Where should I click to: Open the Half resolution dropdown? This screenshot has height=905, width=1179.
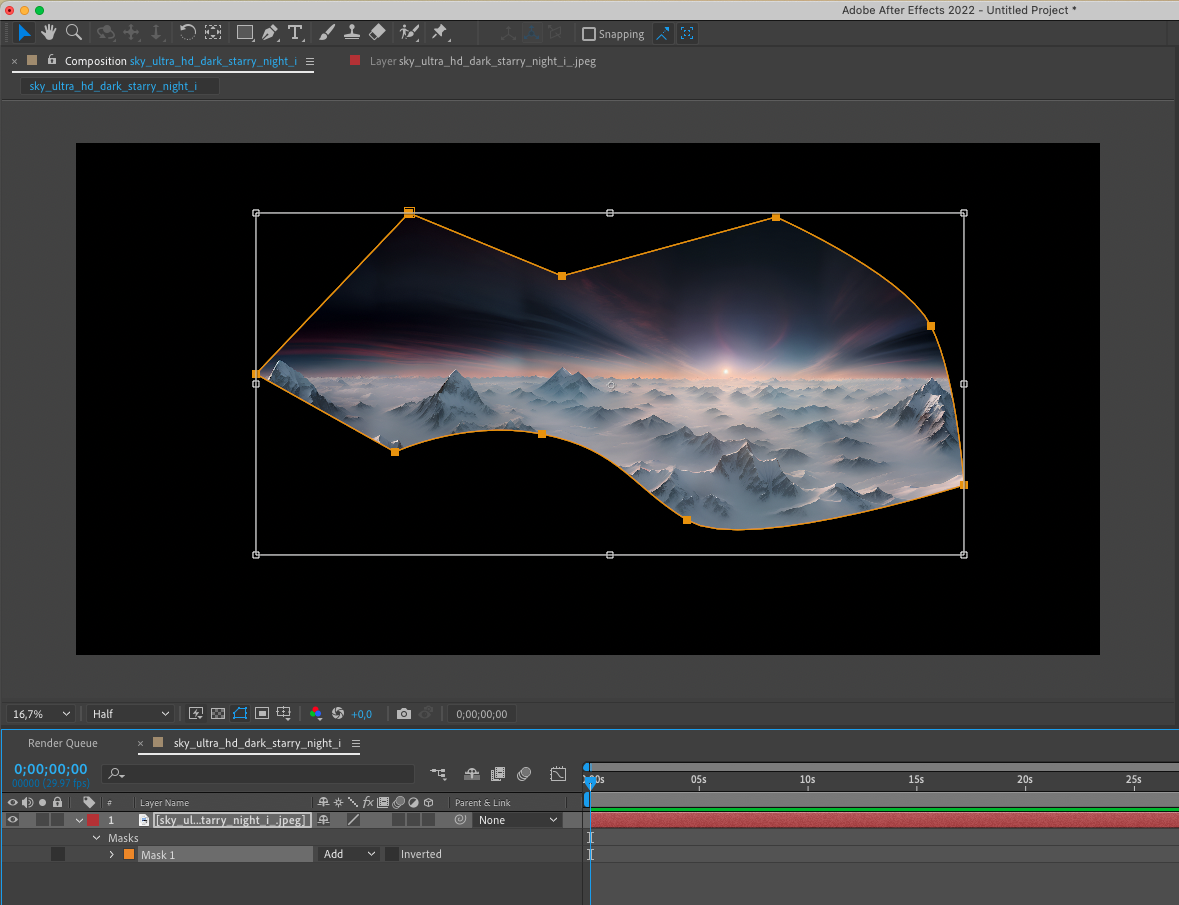click(x=130, y=714)
